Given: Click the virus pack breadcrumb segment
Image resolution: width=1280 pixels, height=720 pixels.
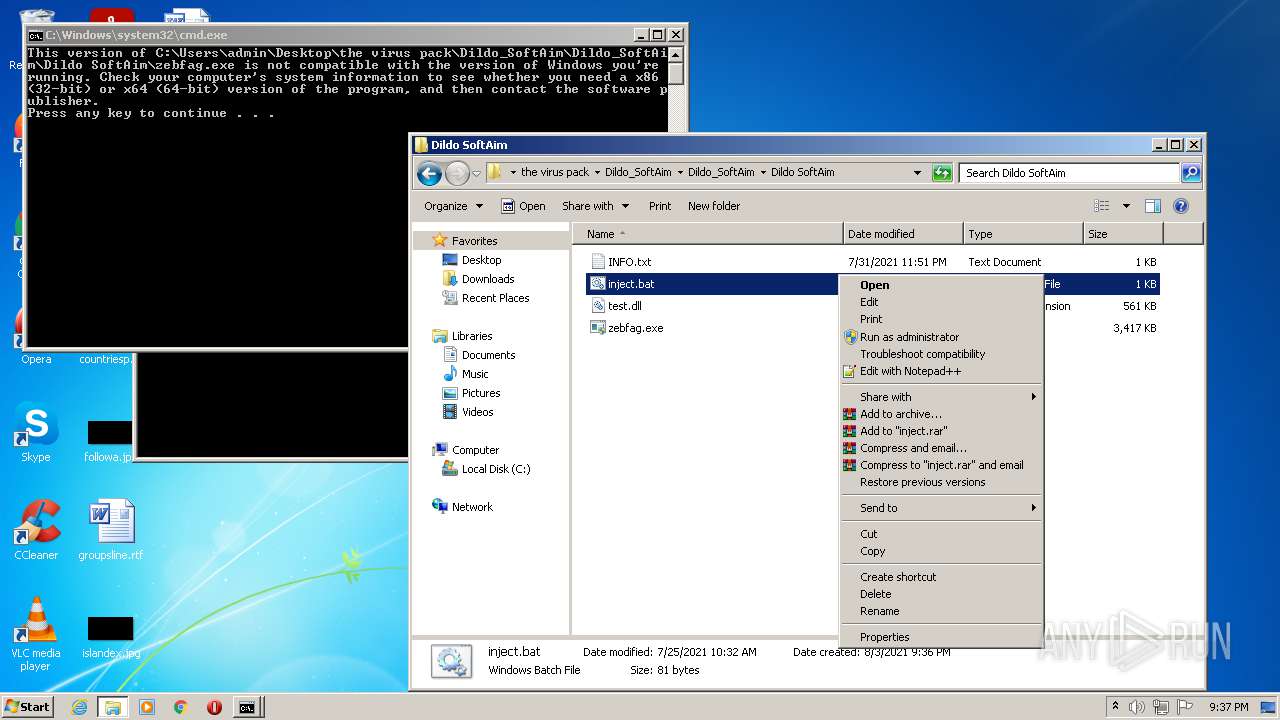Looking at the screenshot, I should 555,172.
